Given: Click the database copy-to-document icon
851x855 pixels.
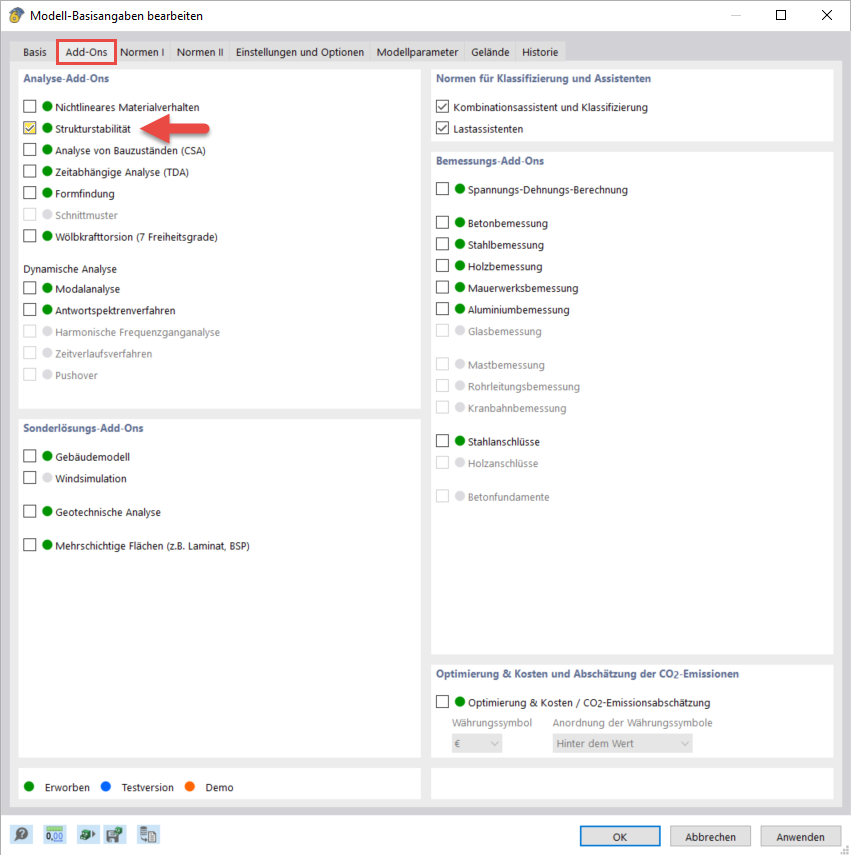Looking at the screenshot, I should [148, 834].
